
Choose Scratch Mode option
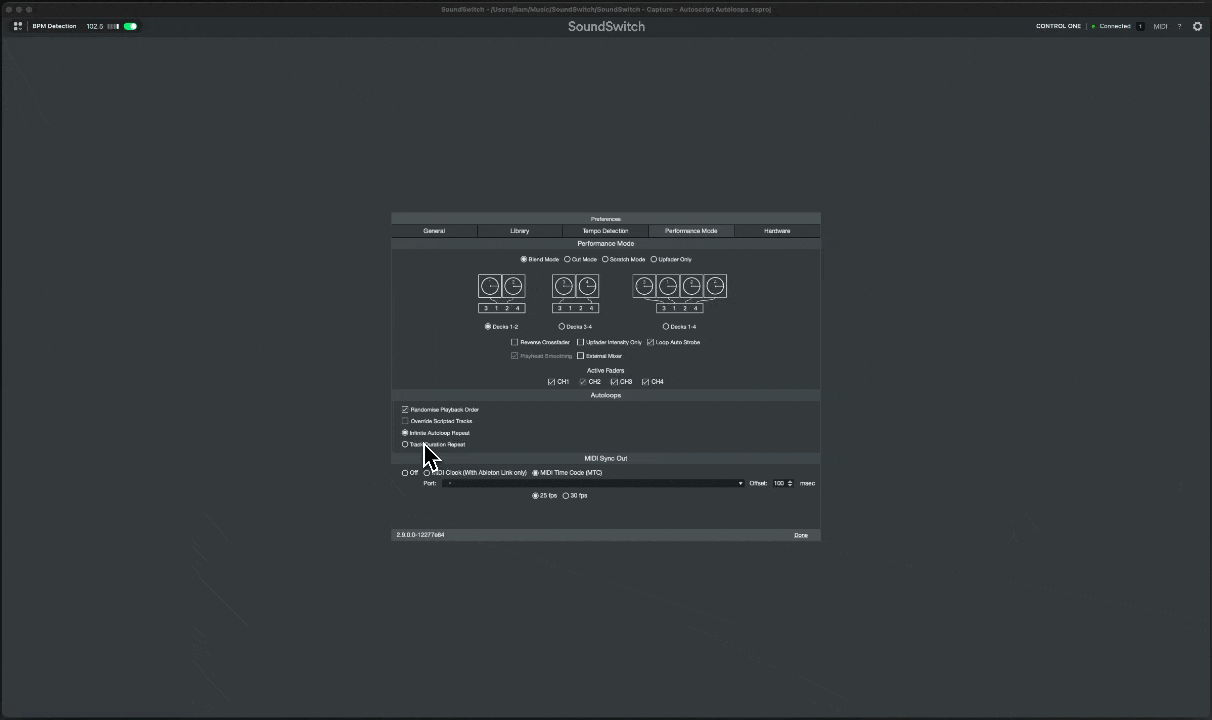[605, 259]
